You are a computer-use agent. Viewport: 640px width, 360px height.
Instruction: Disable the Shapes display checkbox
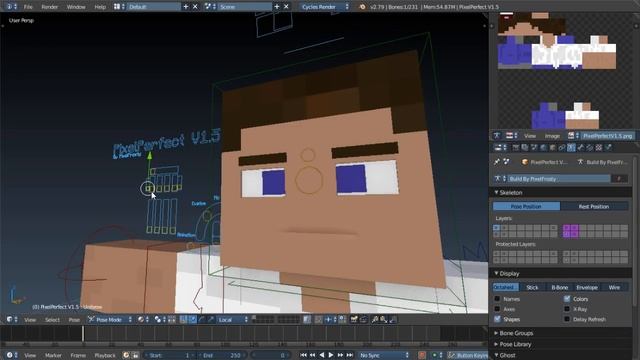(497, 319)
